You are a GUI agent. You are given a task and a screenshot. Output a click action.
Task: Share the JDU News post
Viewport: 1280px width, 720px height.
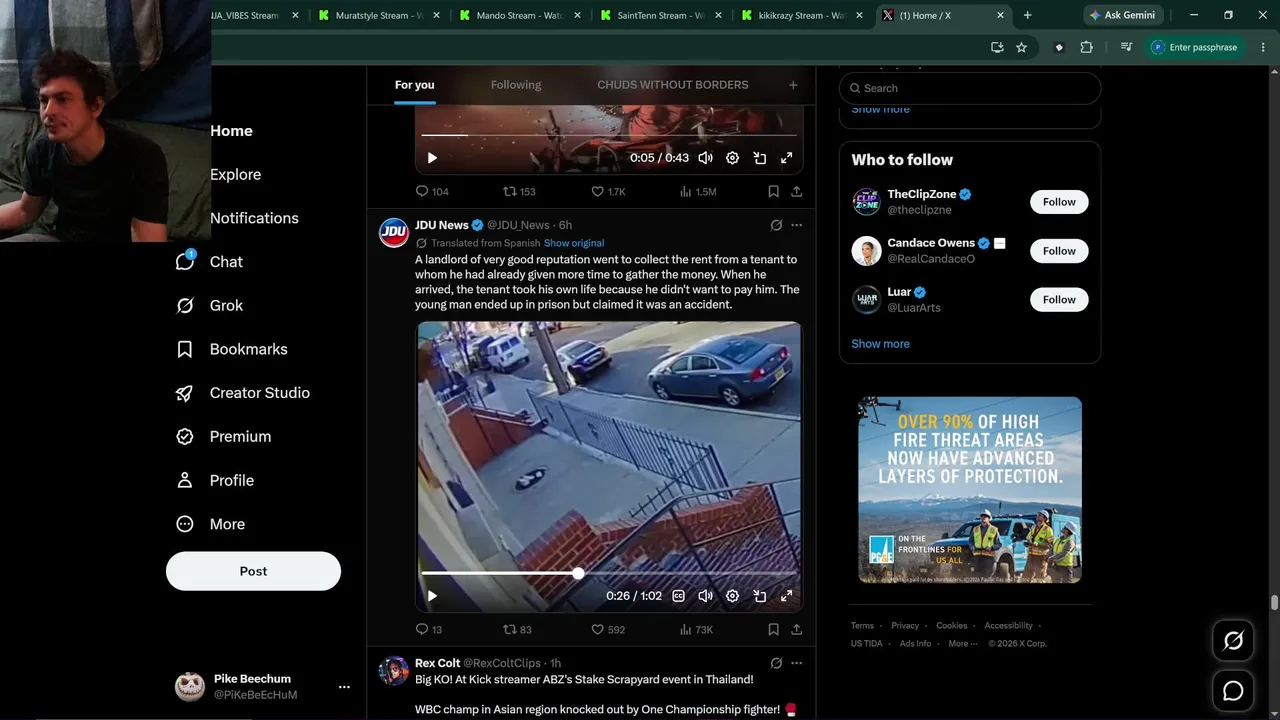coord(796,630)
